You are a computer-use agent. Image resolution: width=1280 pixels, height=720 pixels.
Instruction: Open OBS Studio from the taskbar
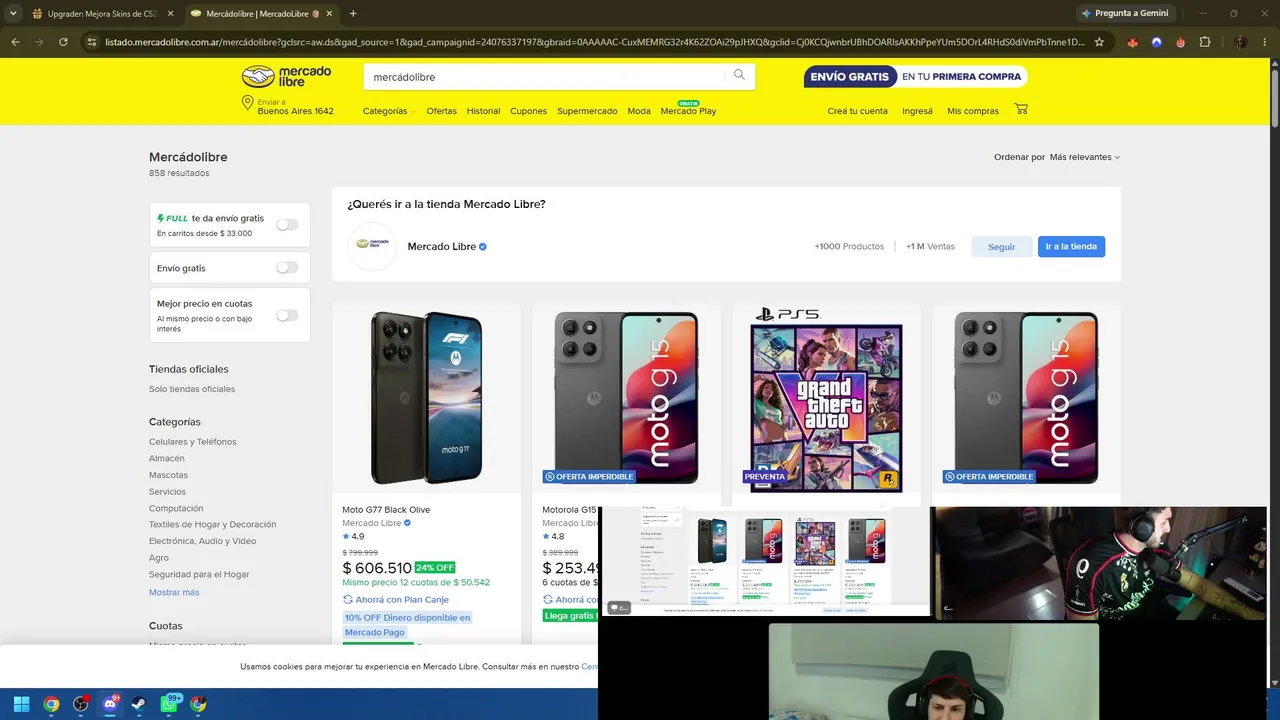pos(81,704)
